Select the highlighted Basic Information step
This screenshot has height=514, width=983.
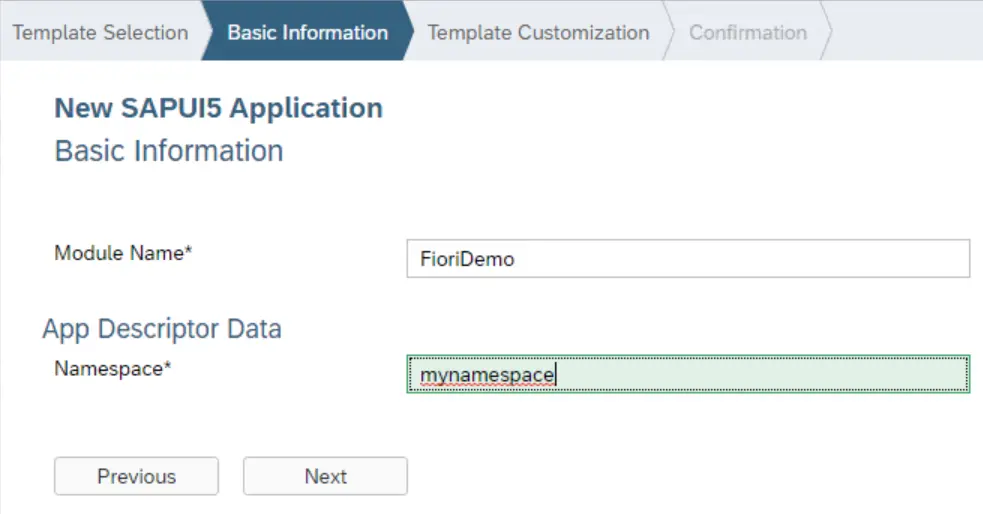tap(307, 32)
